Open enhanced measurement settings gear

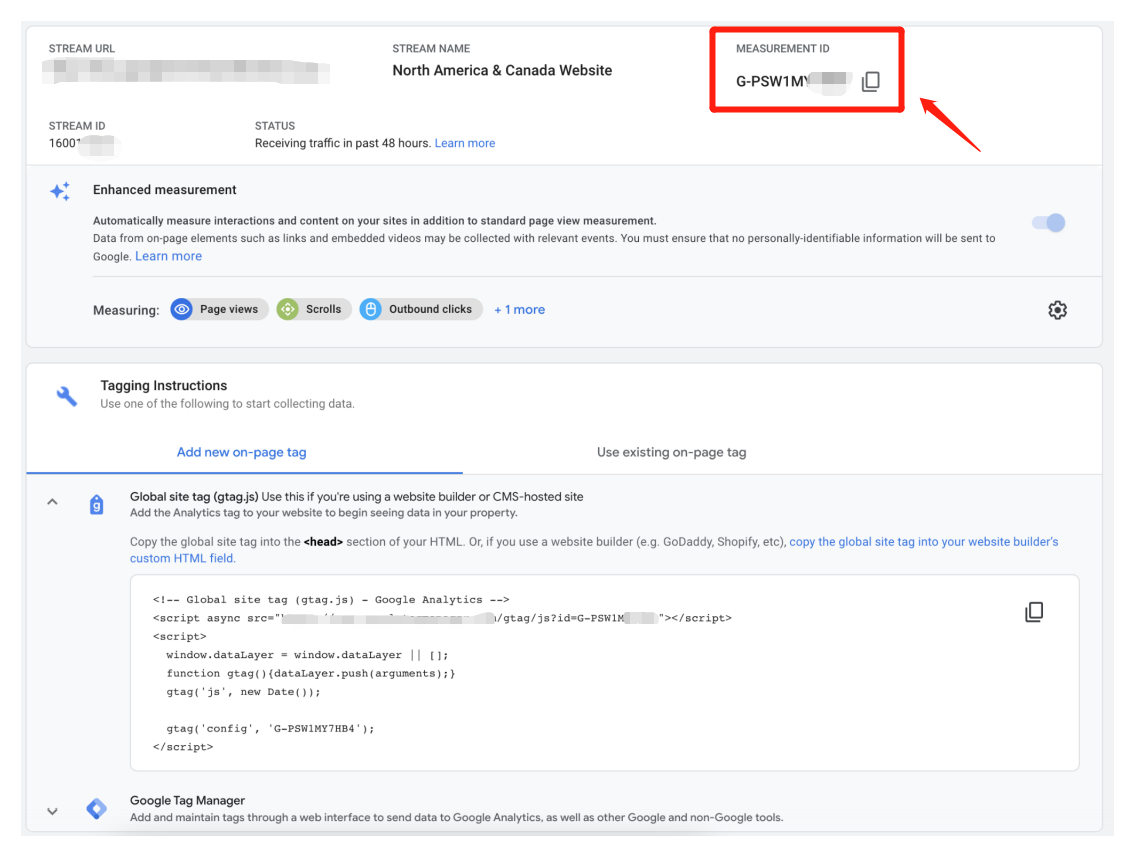pyautogui.click(x=1057, y=310)
